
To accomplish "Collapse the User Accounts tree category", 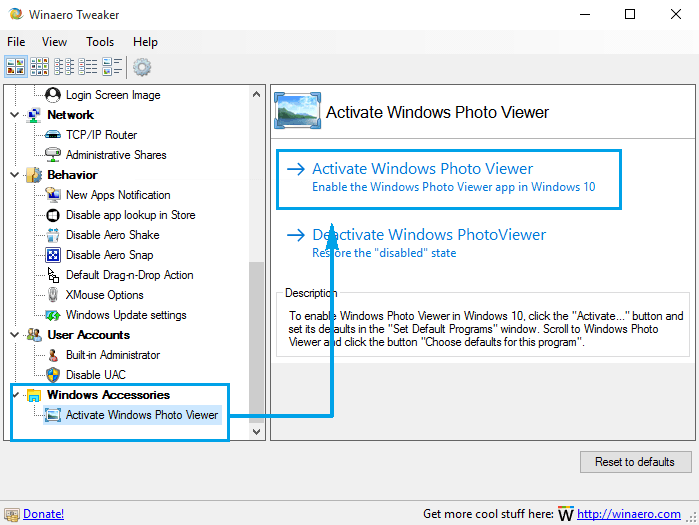I will tap(15, 335).
